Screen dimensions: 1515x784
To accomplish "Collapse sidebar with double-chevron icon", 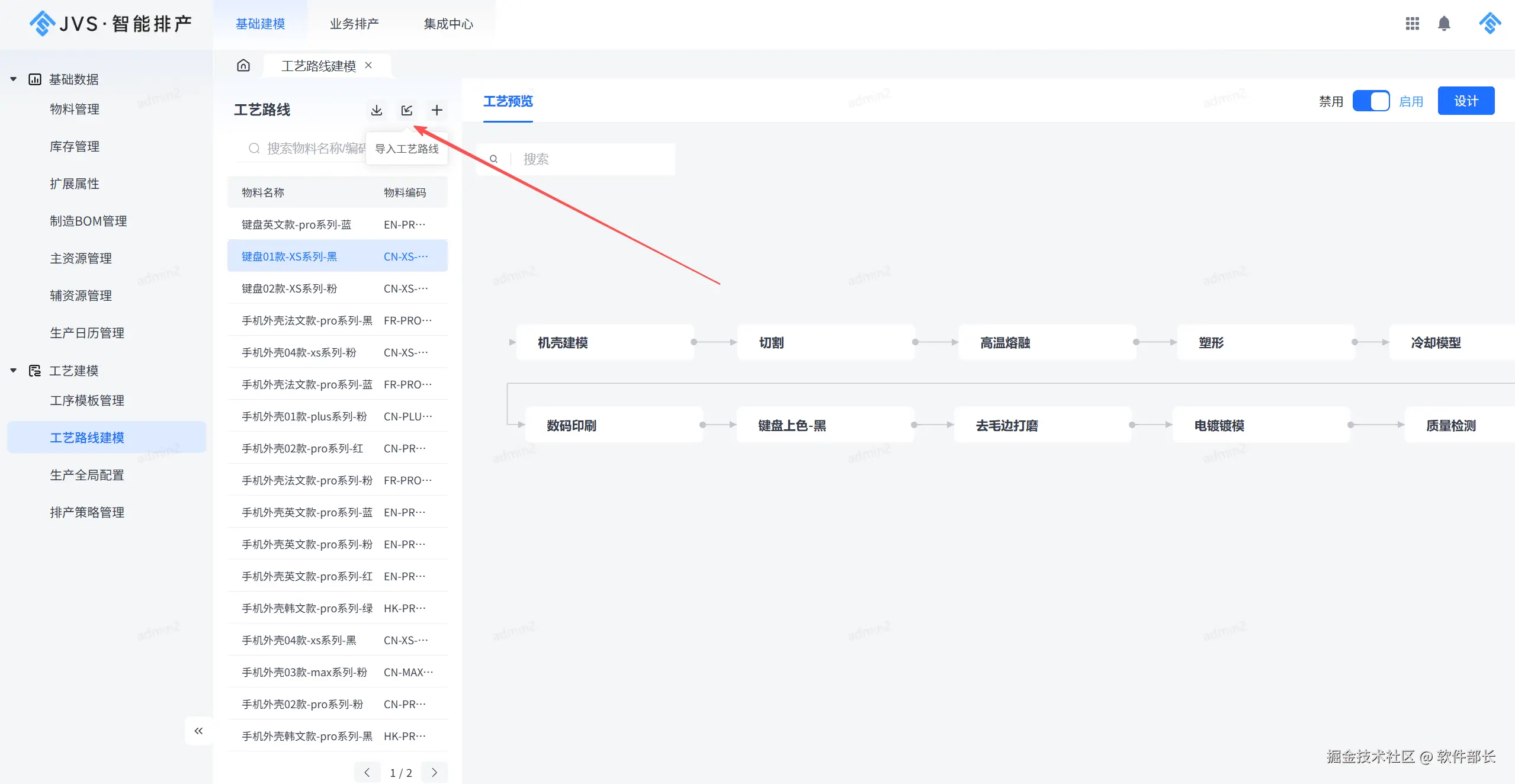I will [198, 731].
